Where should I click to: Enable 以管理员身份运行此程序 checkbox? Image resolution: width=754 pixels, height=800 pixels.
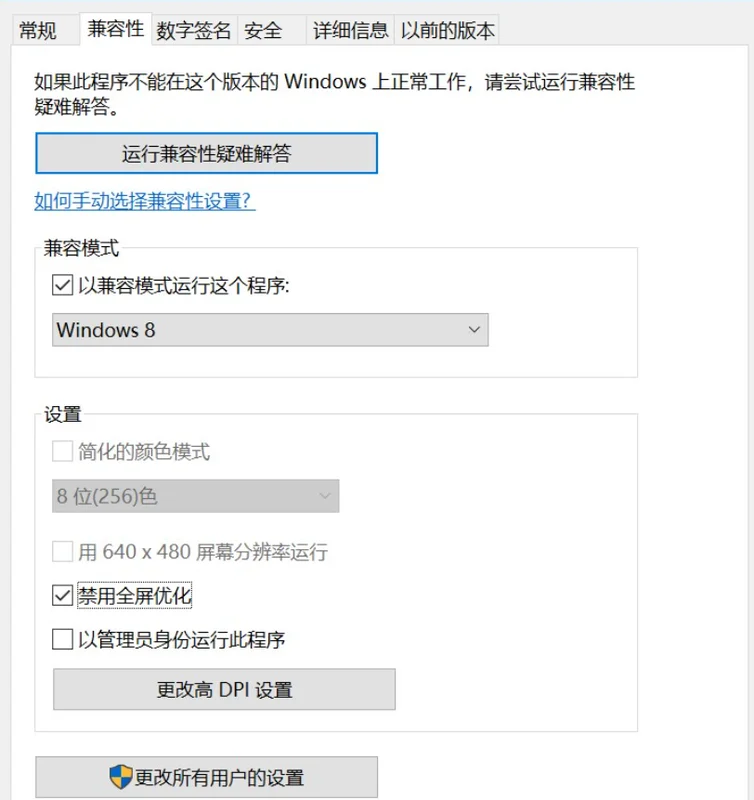click(62, 639)
